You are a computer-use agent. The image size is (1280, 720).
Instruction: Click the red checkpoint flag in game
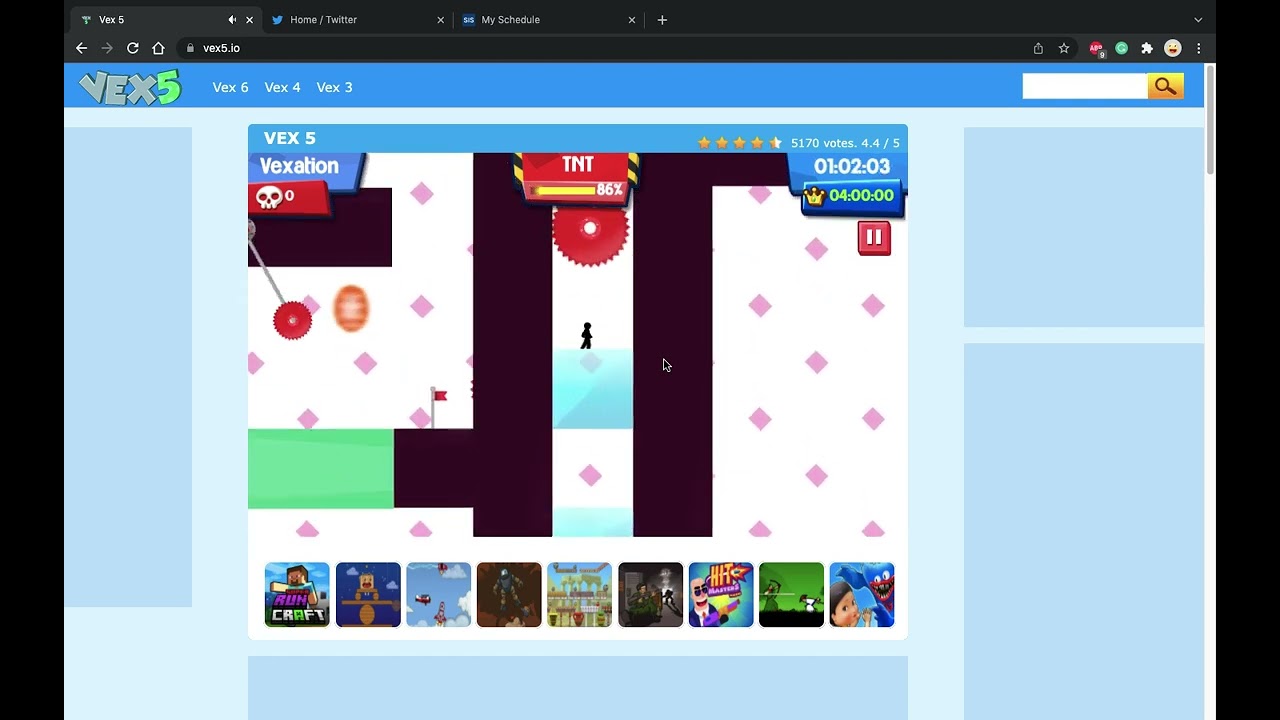coord(438,407)
